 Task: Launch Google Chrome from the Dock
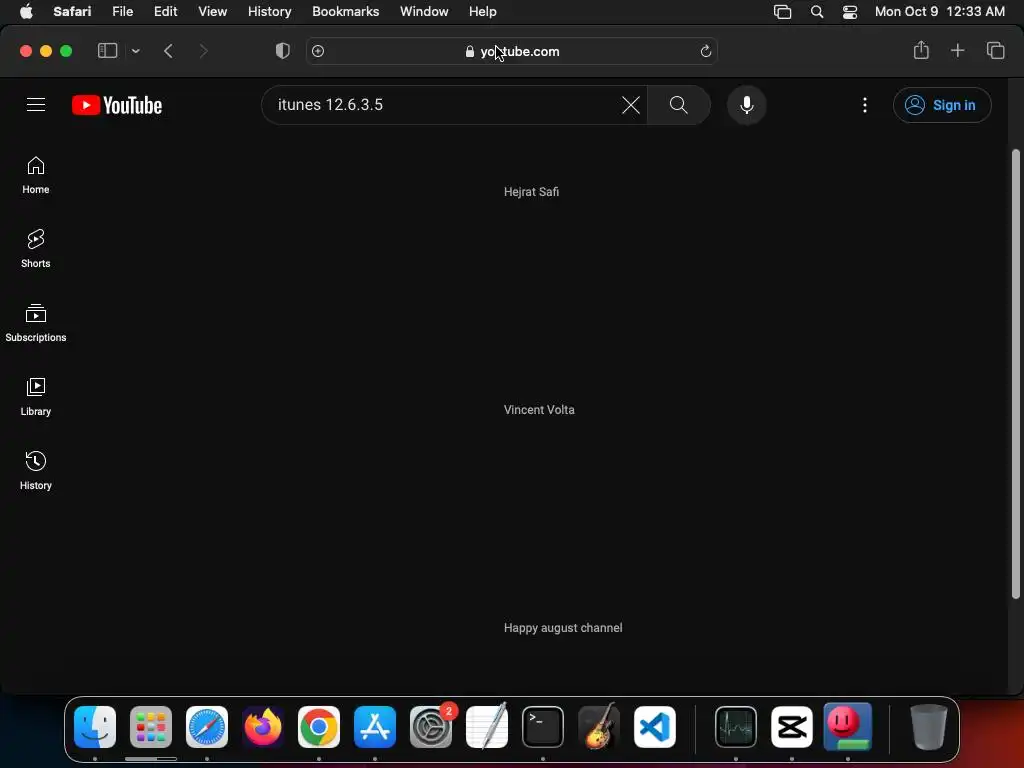pos(319,727)
